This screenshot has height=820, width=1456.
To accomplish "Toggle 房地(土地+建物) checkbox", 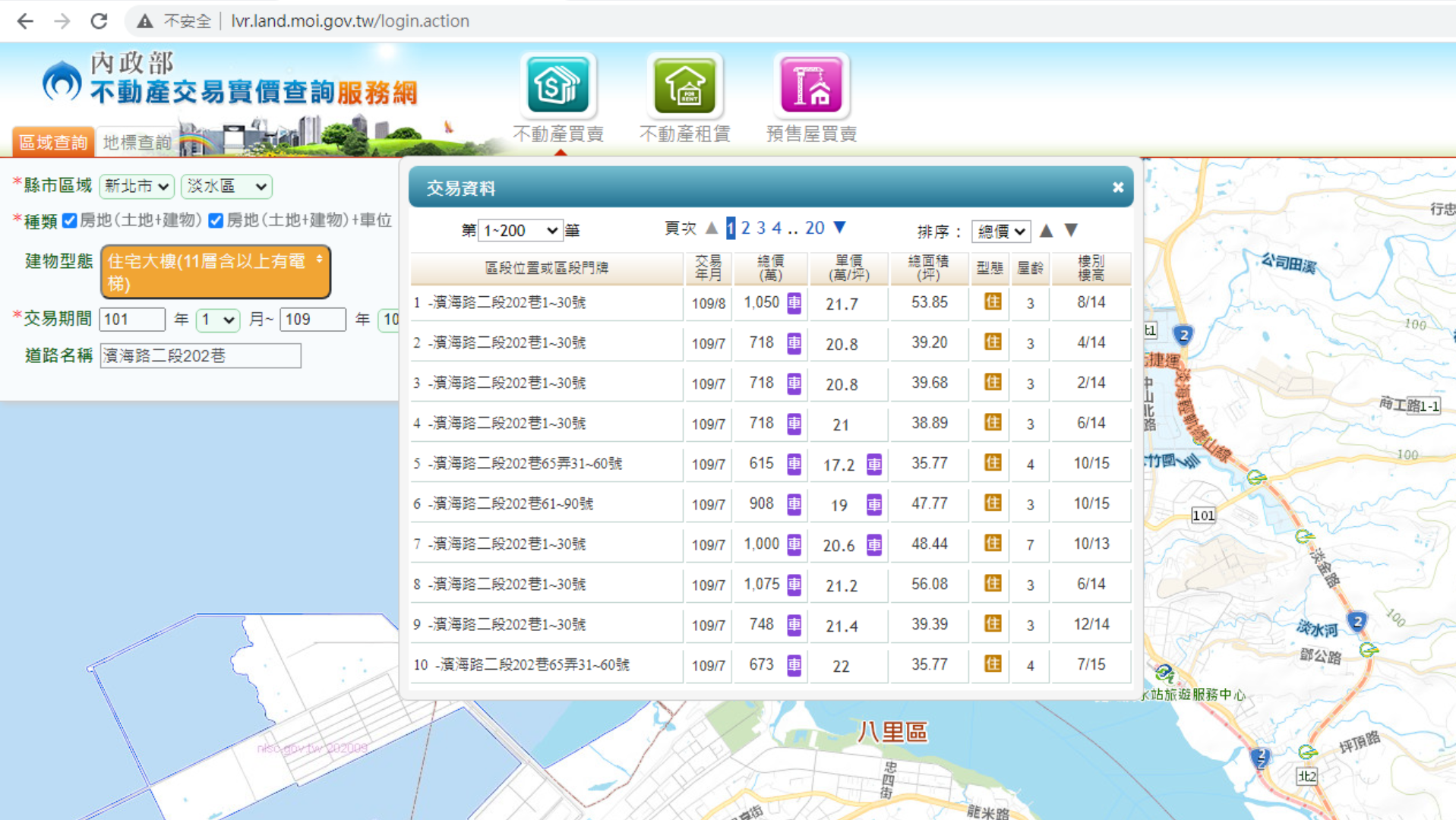I will click(70, 220).
